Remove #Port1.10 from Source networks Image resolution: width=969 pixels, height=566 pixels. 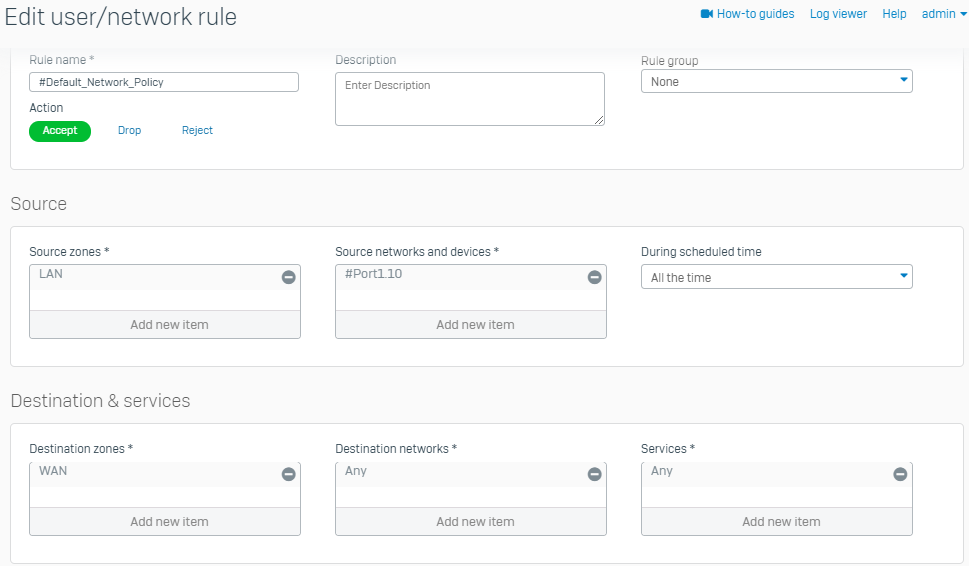click(595, 277)
